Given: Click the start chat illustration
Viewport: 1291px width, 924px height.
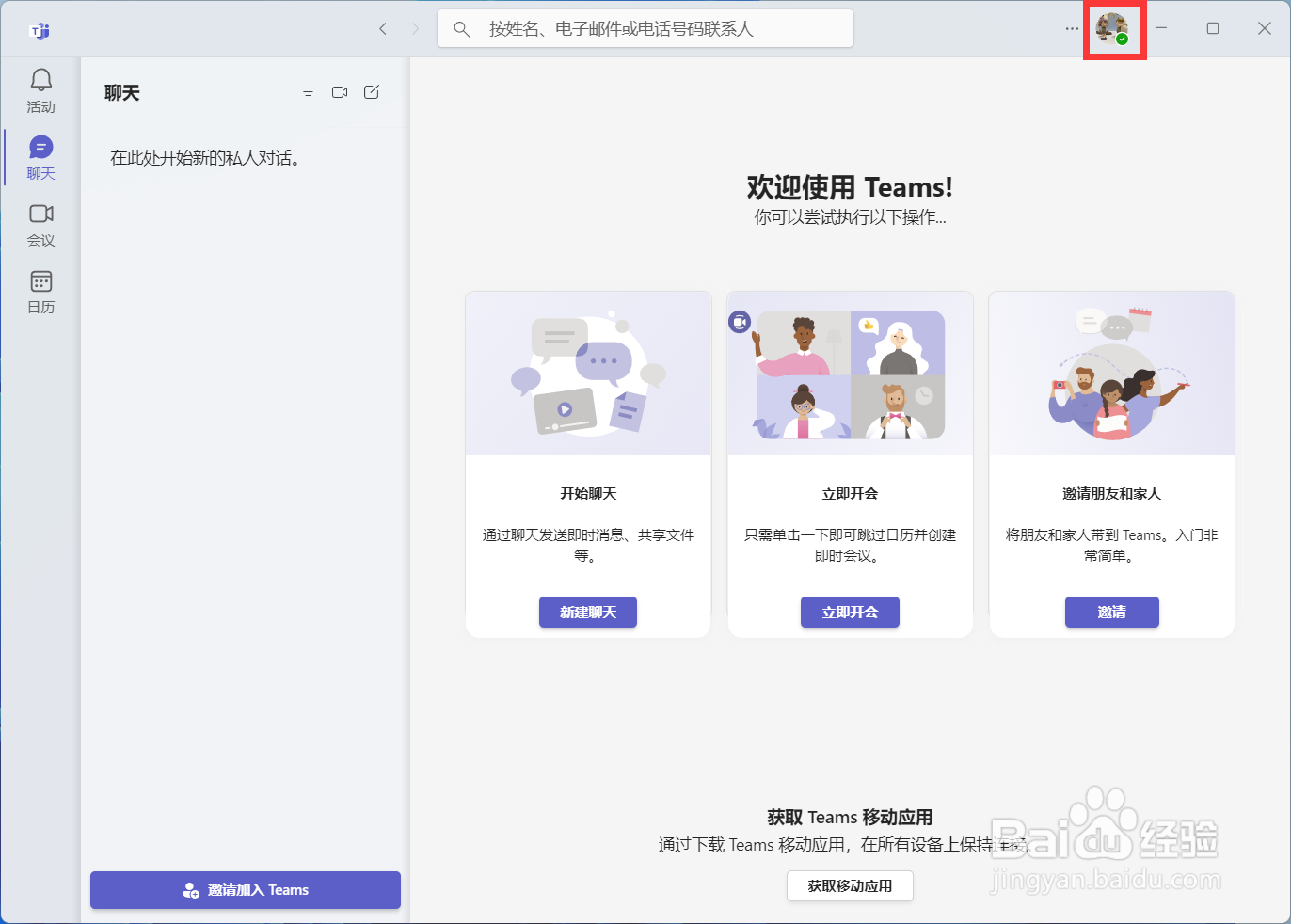Looking at the screenshot, I should pyautogui.click(x=588, y=374).
